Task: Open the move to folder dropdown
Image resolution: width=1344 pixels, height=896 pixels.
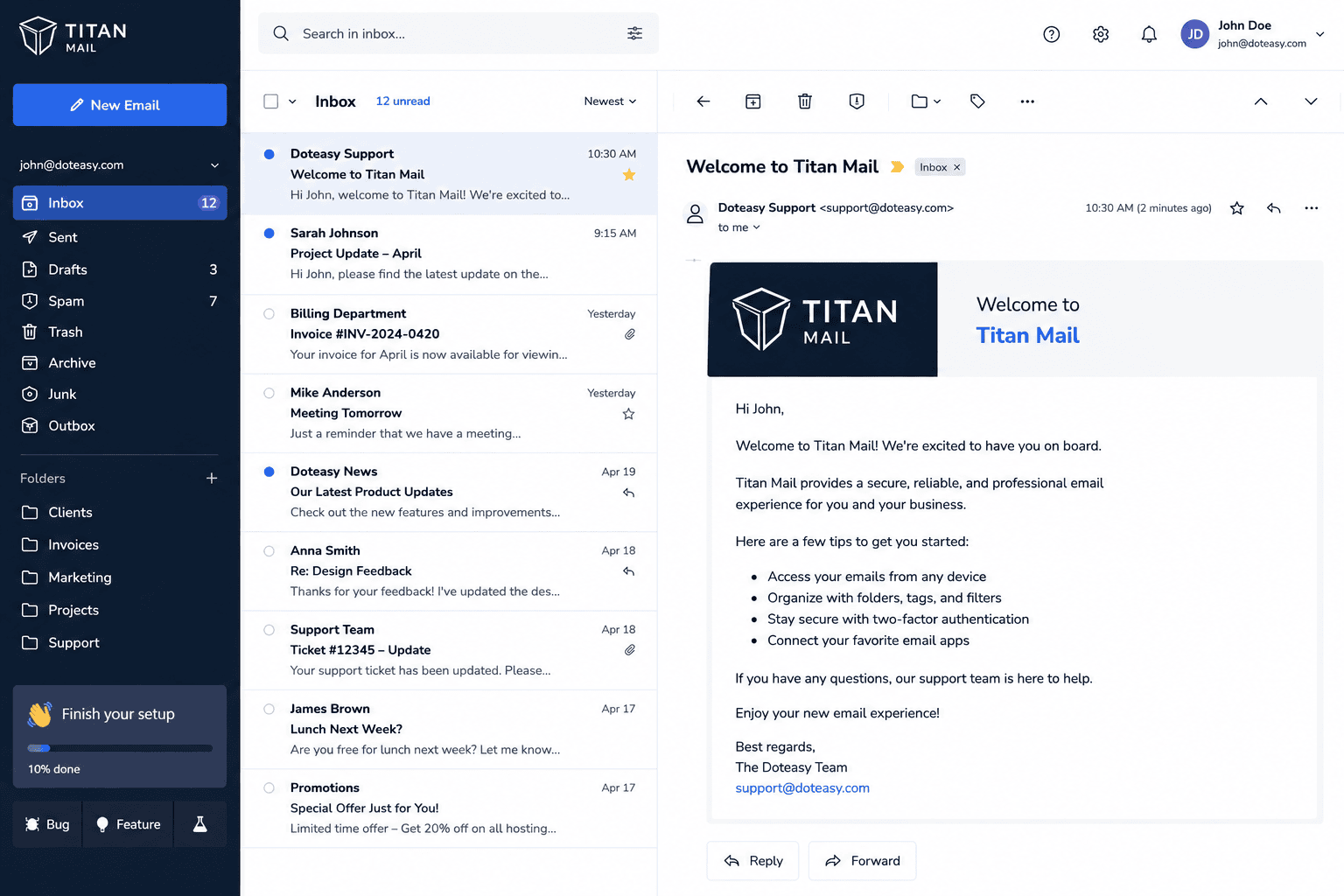Action: (926, 101)
